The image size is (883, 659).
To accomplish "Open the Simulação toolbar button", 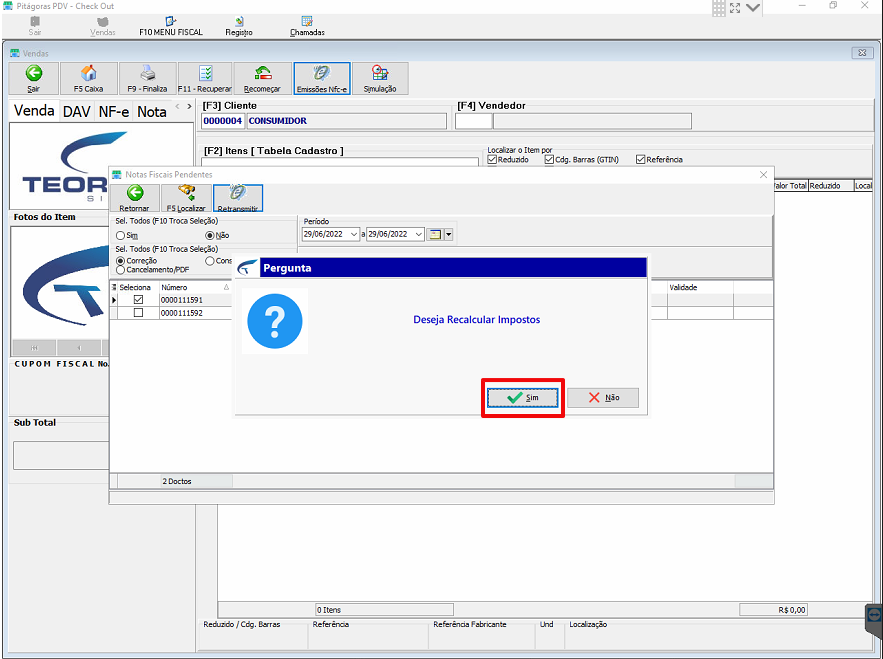I will (380, 78).
